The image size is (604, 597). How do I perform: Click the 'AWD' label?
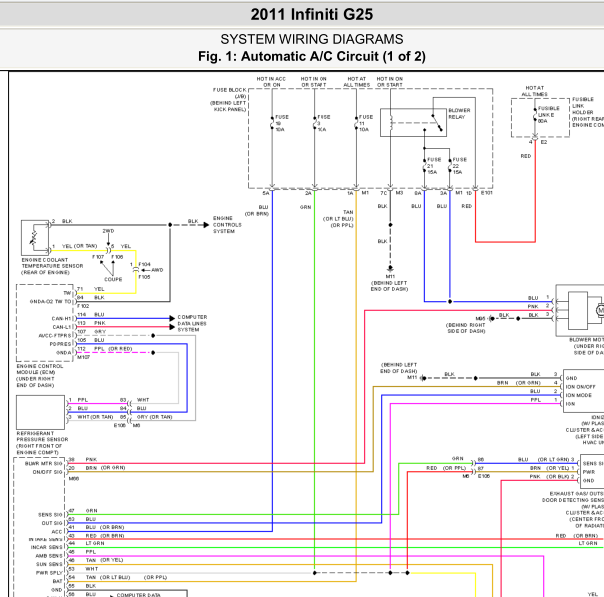157,270
